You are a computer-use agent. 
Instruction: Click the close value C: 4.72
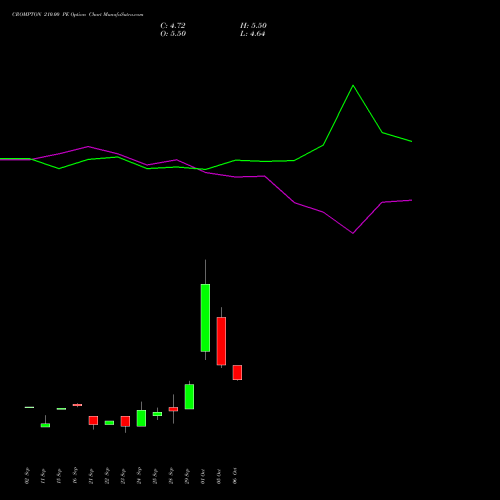tap(173, 26)
